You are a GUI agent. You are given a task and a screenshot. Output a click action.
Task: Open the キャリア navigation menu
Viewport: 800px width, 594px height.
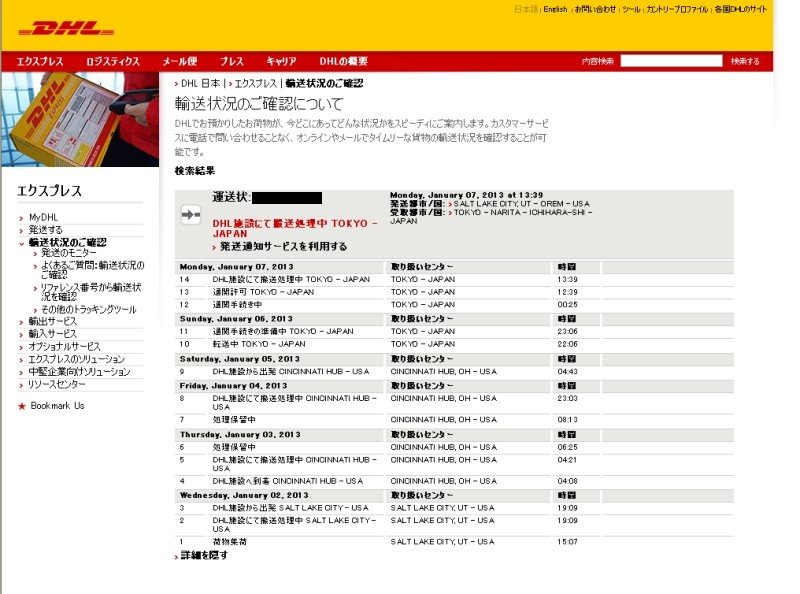tap(281, 61)
